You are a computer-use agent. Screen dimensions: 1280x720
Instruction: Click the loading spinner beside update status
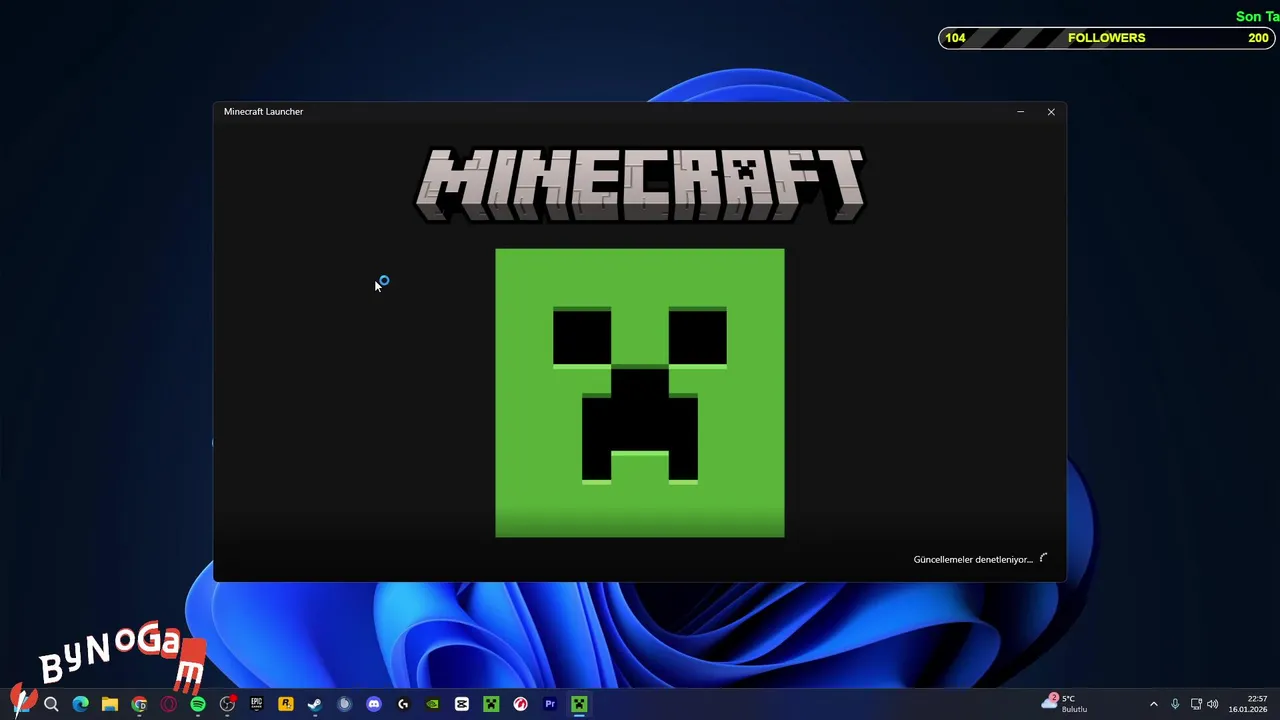coord(1043,558)
